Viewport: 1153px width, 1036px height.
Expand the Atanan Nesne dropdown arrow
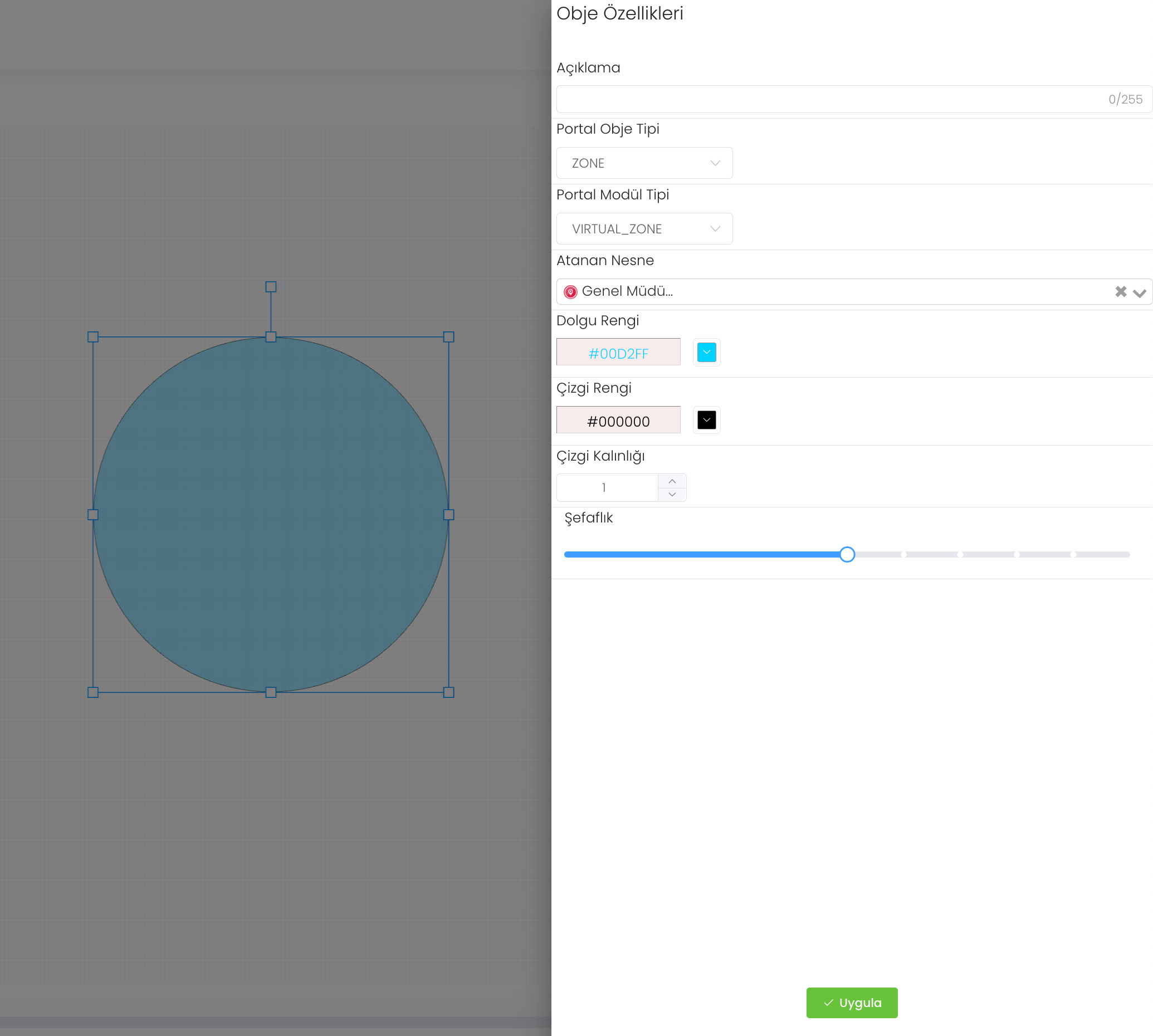pyautogui.click(x=1139, y=292)
